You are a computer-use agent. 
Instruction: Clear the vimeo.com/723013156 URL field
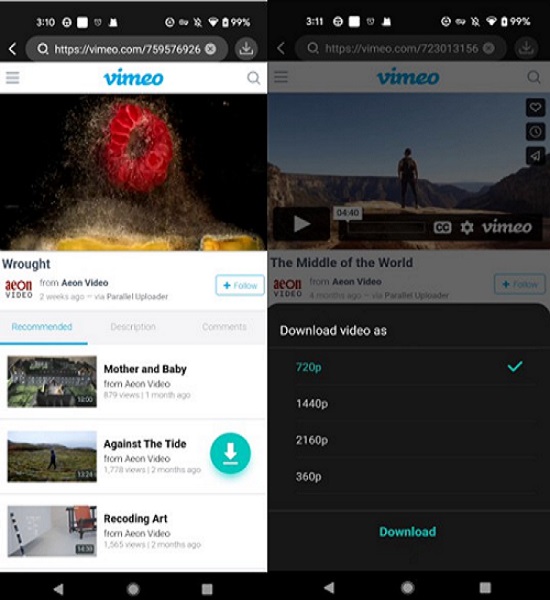[488, 48]
